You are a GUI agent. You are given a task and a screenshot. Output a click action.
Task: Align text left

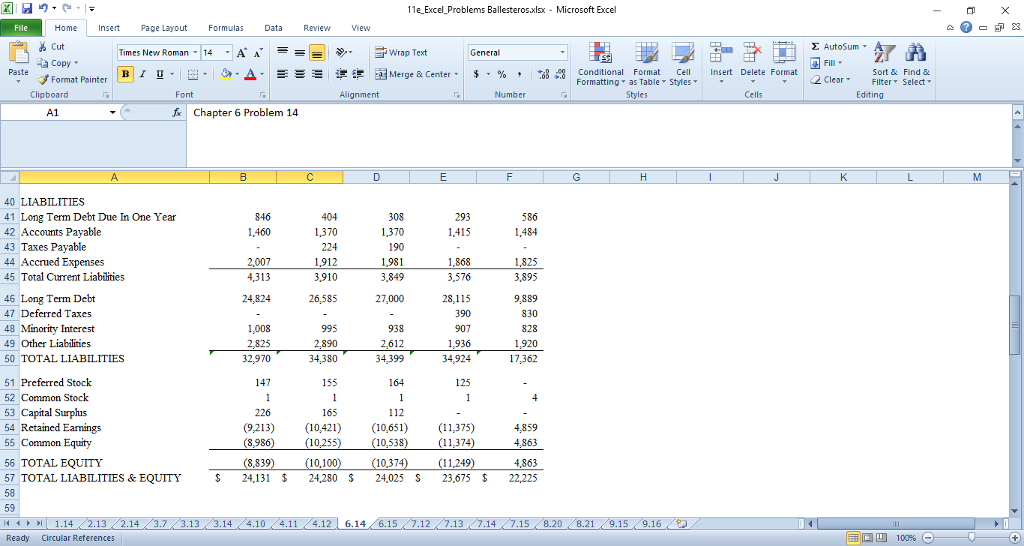(282, 74)
